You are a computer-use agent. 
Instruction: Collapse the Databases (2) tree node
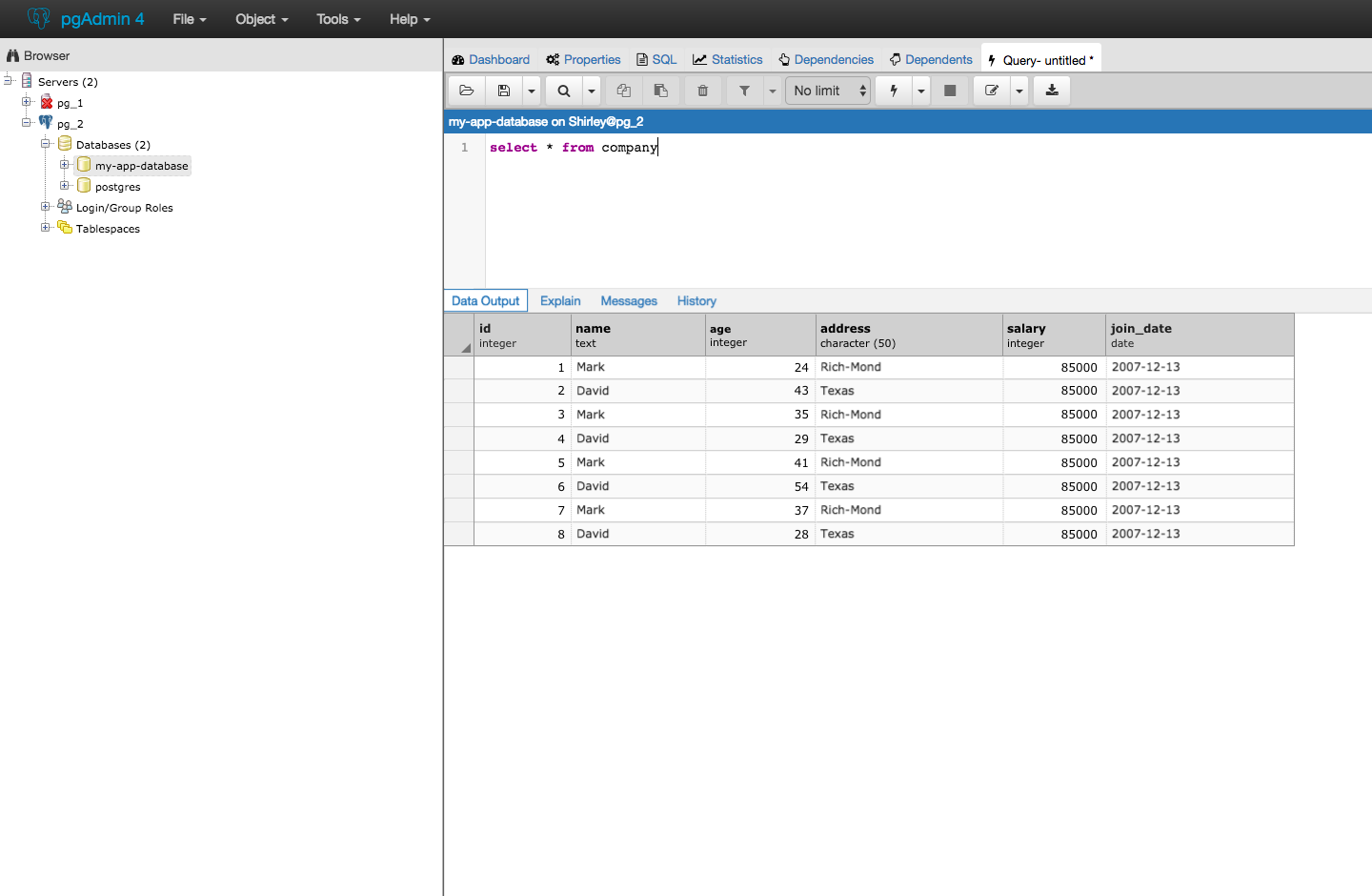tap(45, 144)
